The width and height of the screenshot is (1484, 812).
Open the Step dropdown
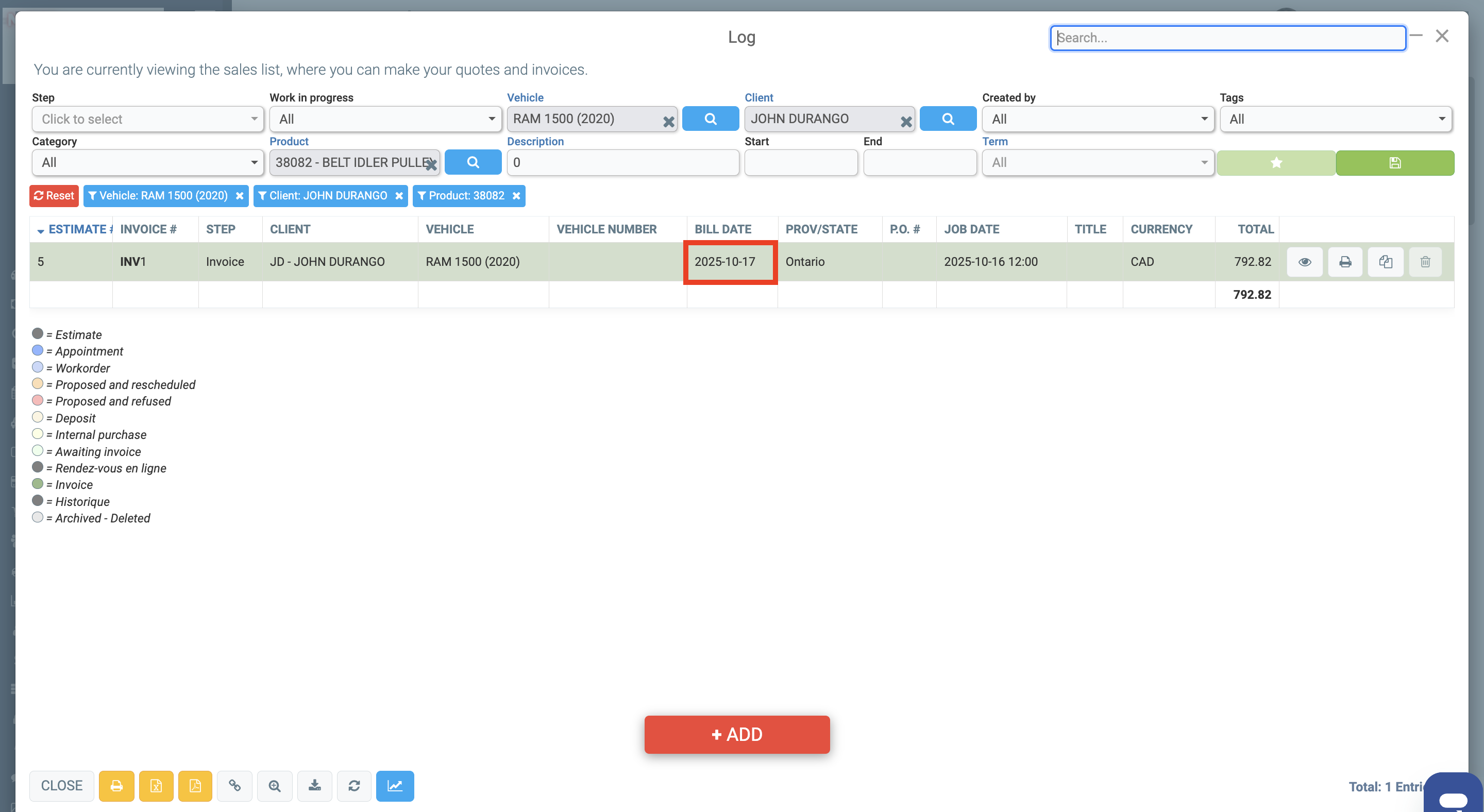[x=147, y=119]
